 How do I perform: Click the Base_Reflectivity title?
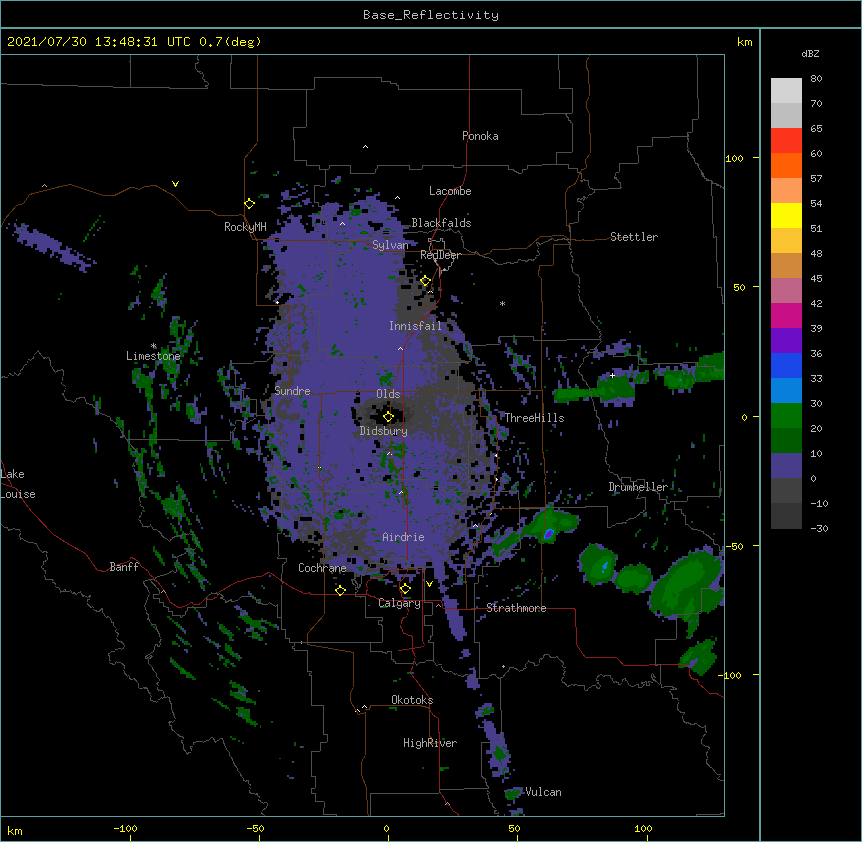pos(431,15)
